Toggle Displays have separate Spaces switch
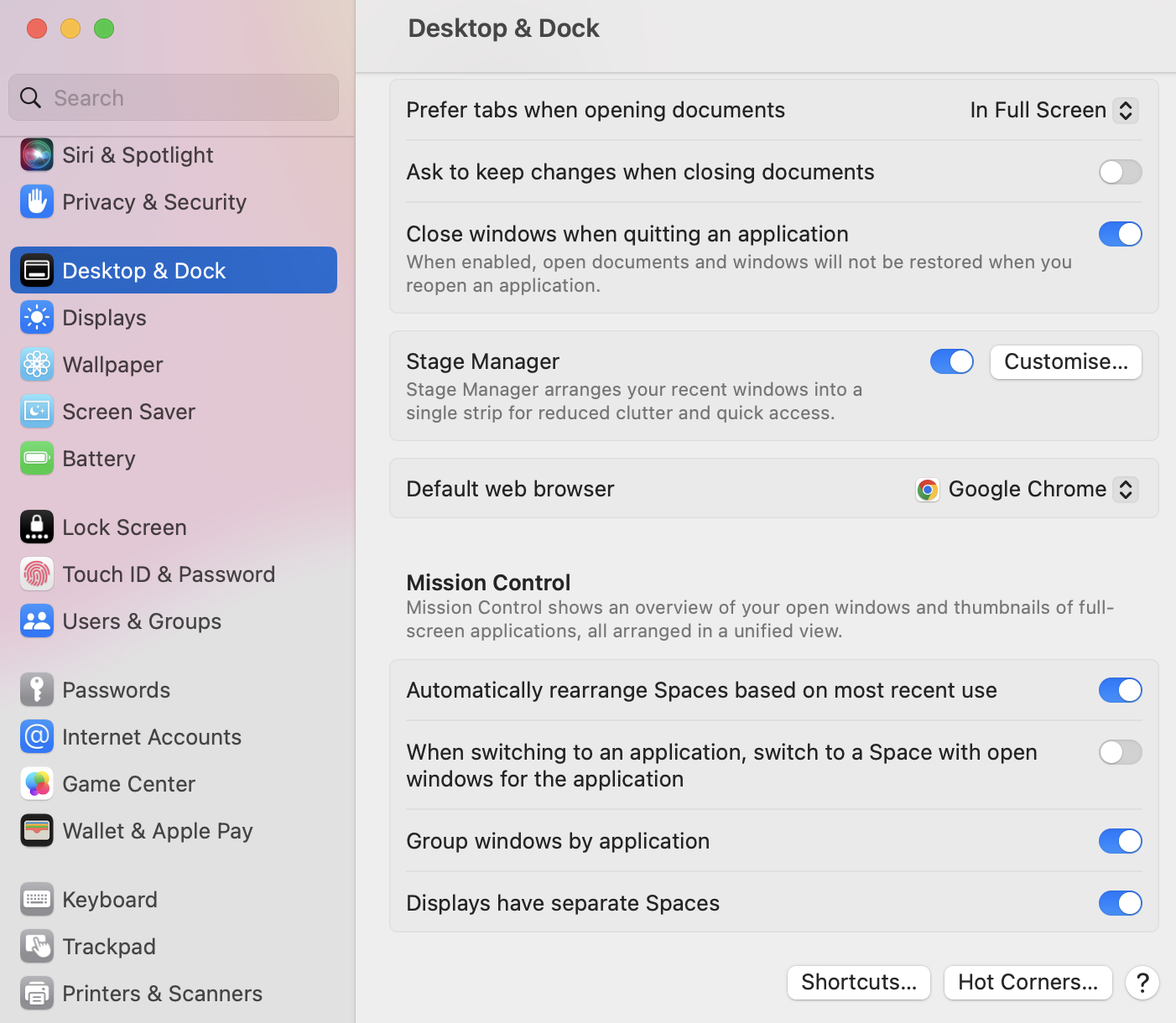Image resolution: width=1176 pixels, height=1023 pixels. [x=1120, y=903]
